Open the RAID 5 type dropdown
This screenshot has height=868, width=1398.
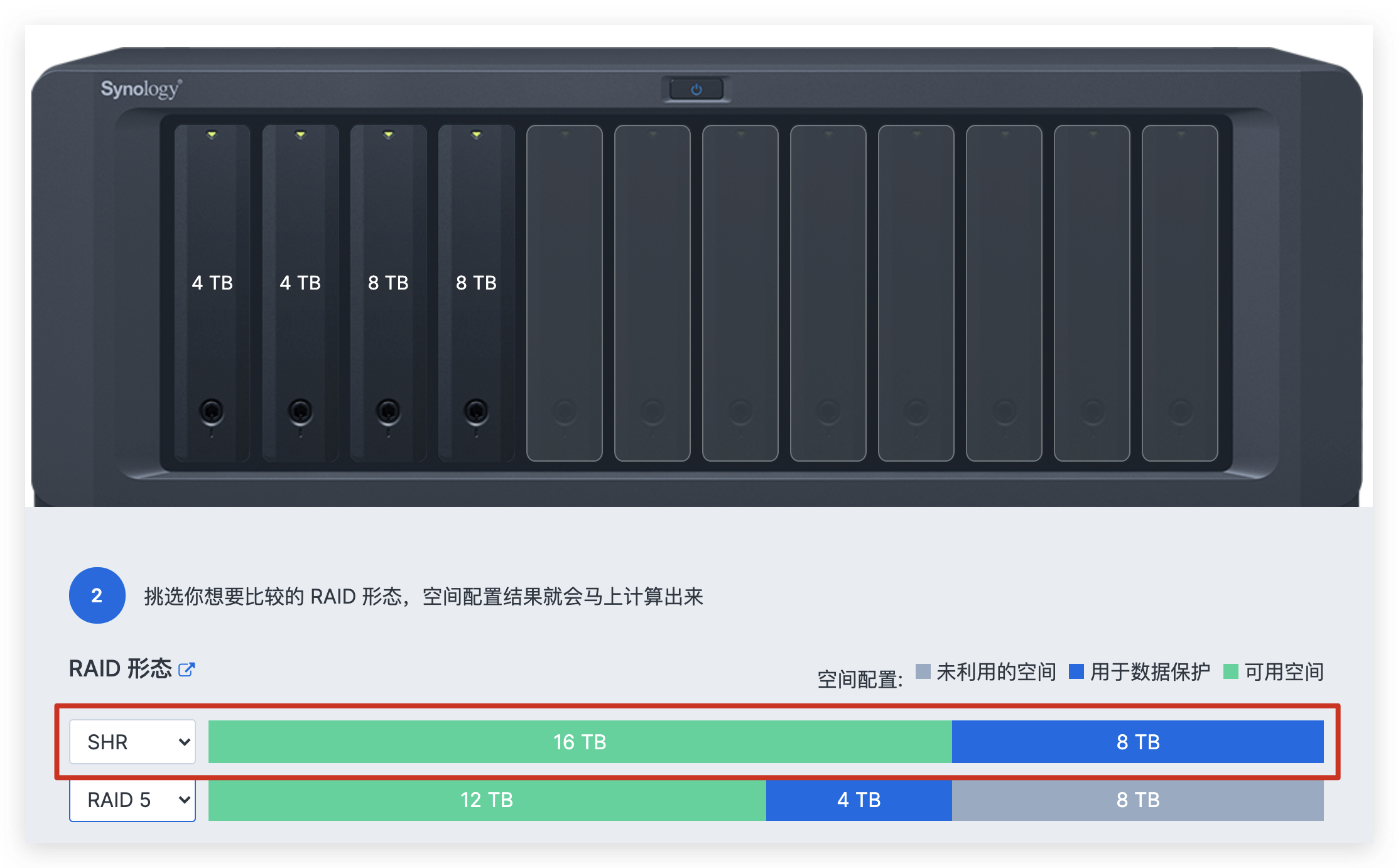coord(132,800)
